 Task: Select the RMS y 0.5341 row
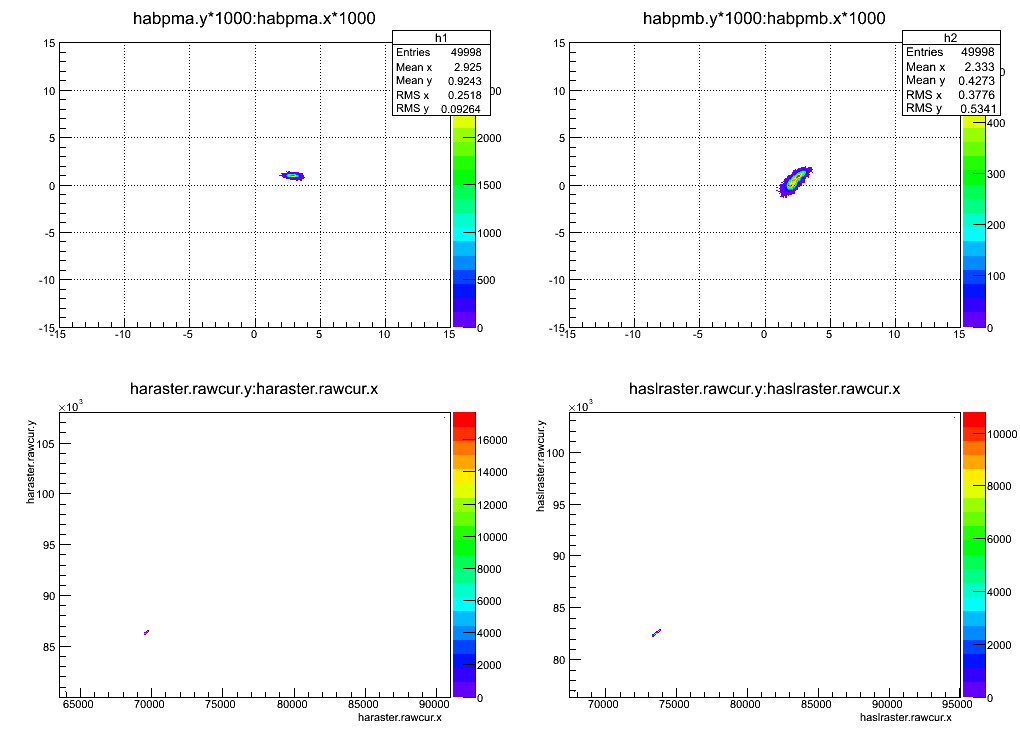(x=951, y=109)
